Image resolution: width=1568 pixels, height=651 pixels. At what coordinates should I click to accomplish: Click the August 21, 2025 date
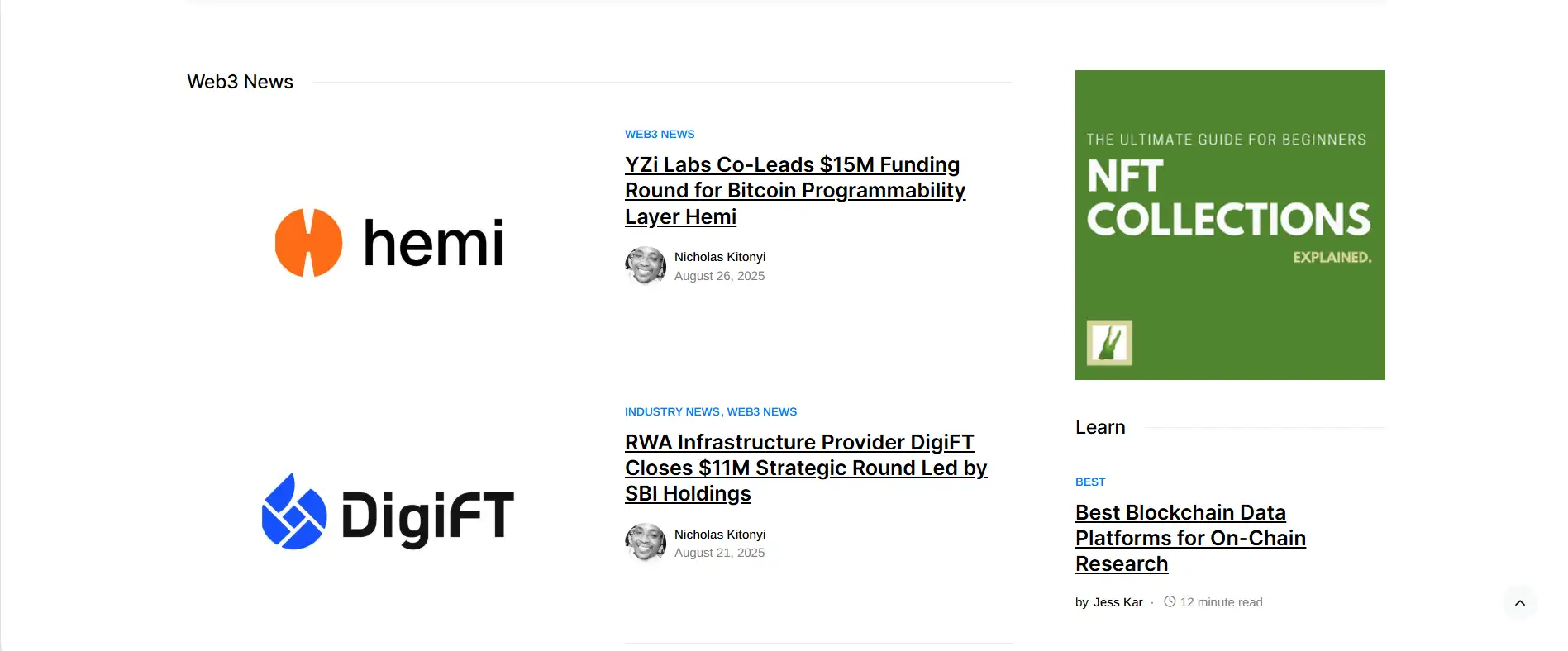[719, 553]
